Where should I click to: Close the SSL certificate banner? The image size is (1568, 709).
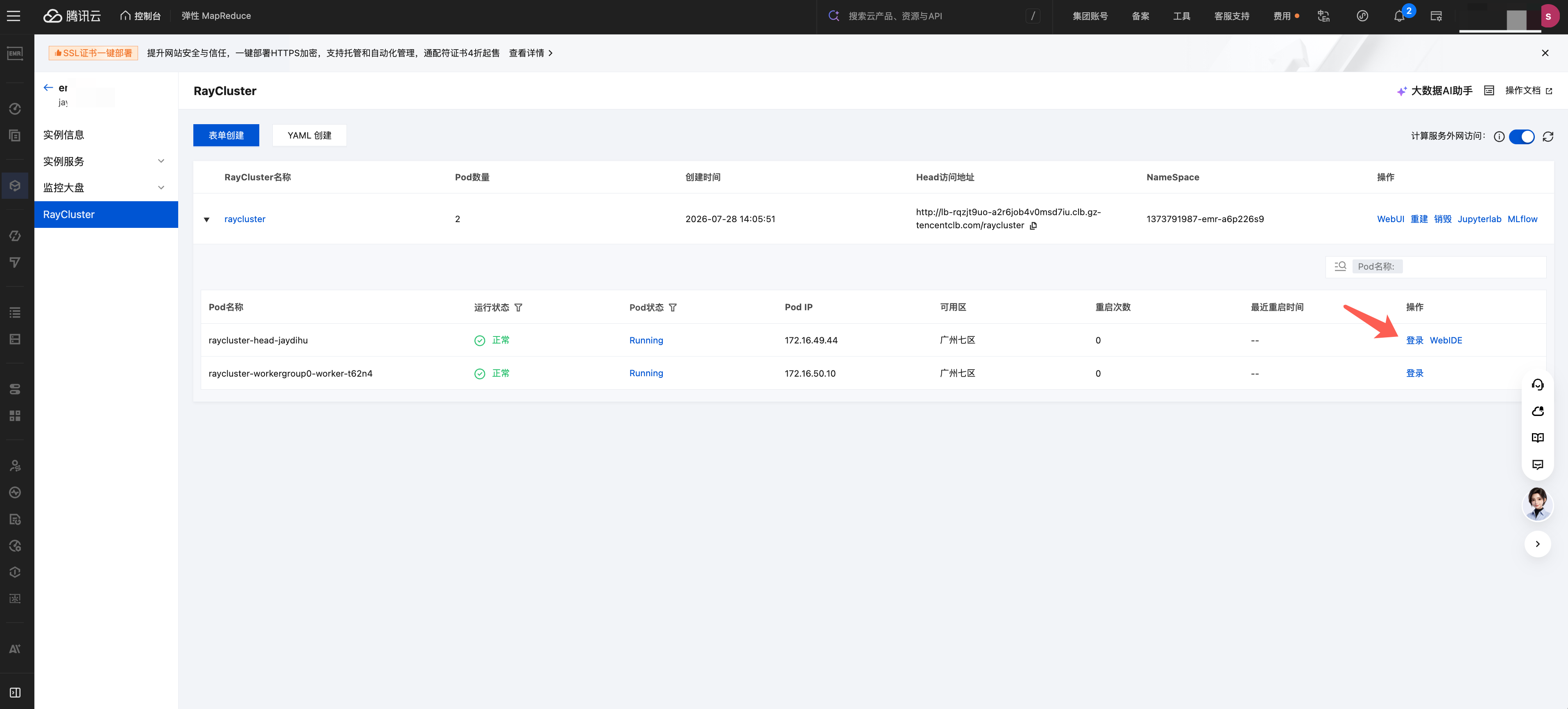(1545, 53)
